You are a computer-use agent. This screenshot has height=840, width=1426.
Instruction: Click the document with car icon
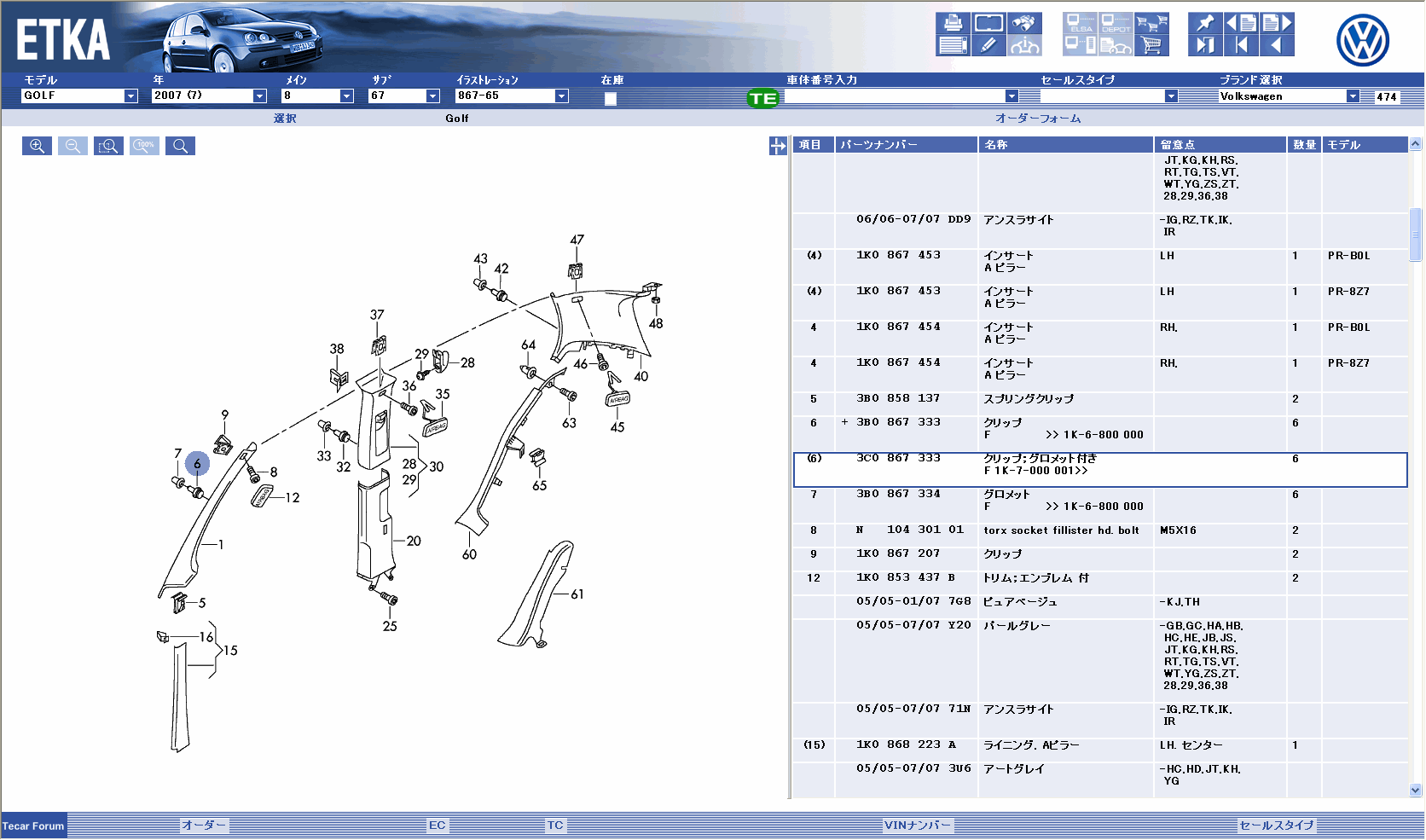point(1116,45)
